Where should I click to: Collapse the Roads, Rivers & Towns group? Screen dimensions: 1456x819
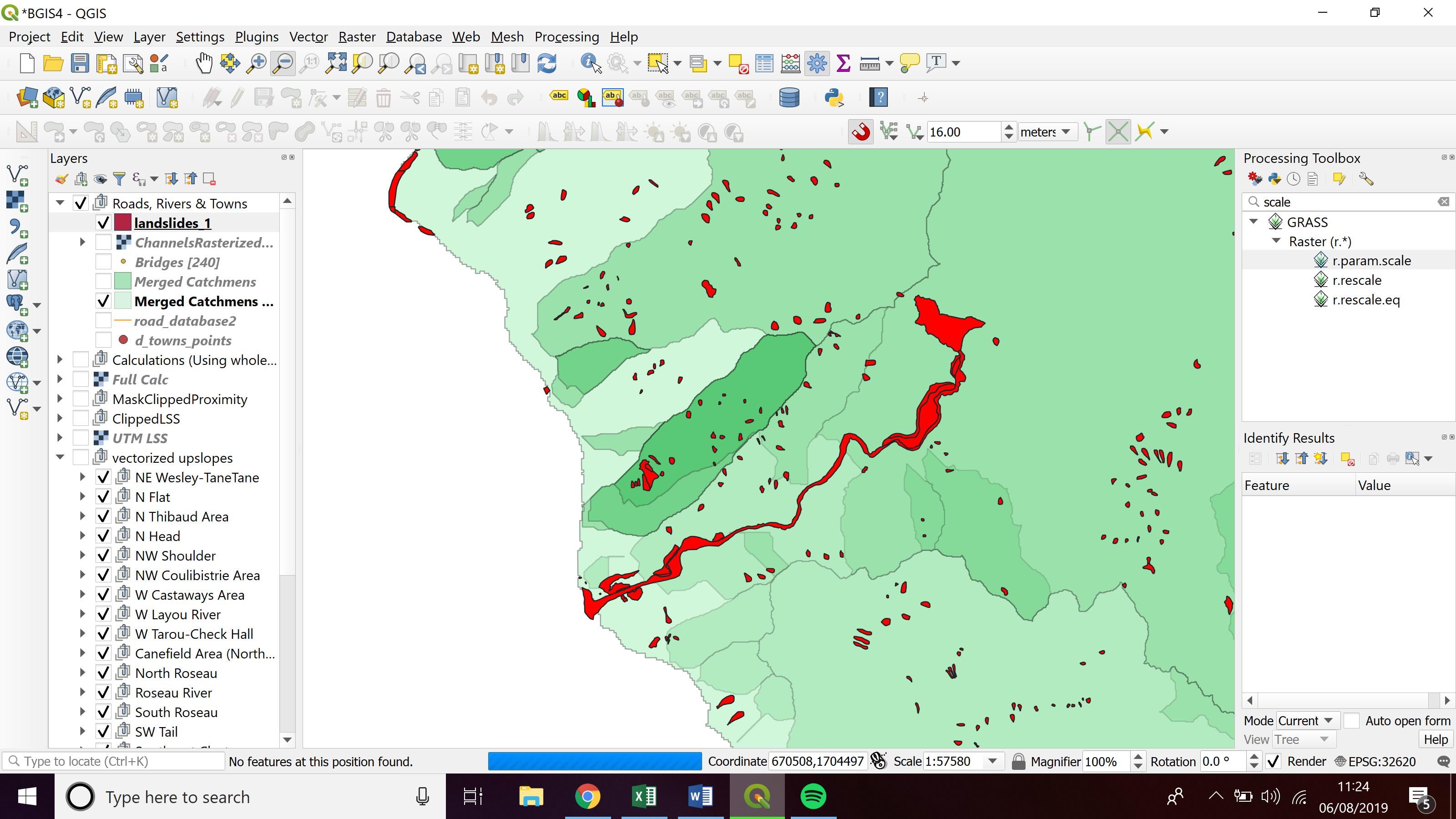pyautogui.click(x=60, y=203)
